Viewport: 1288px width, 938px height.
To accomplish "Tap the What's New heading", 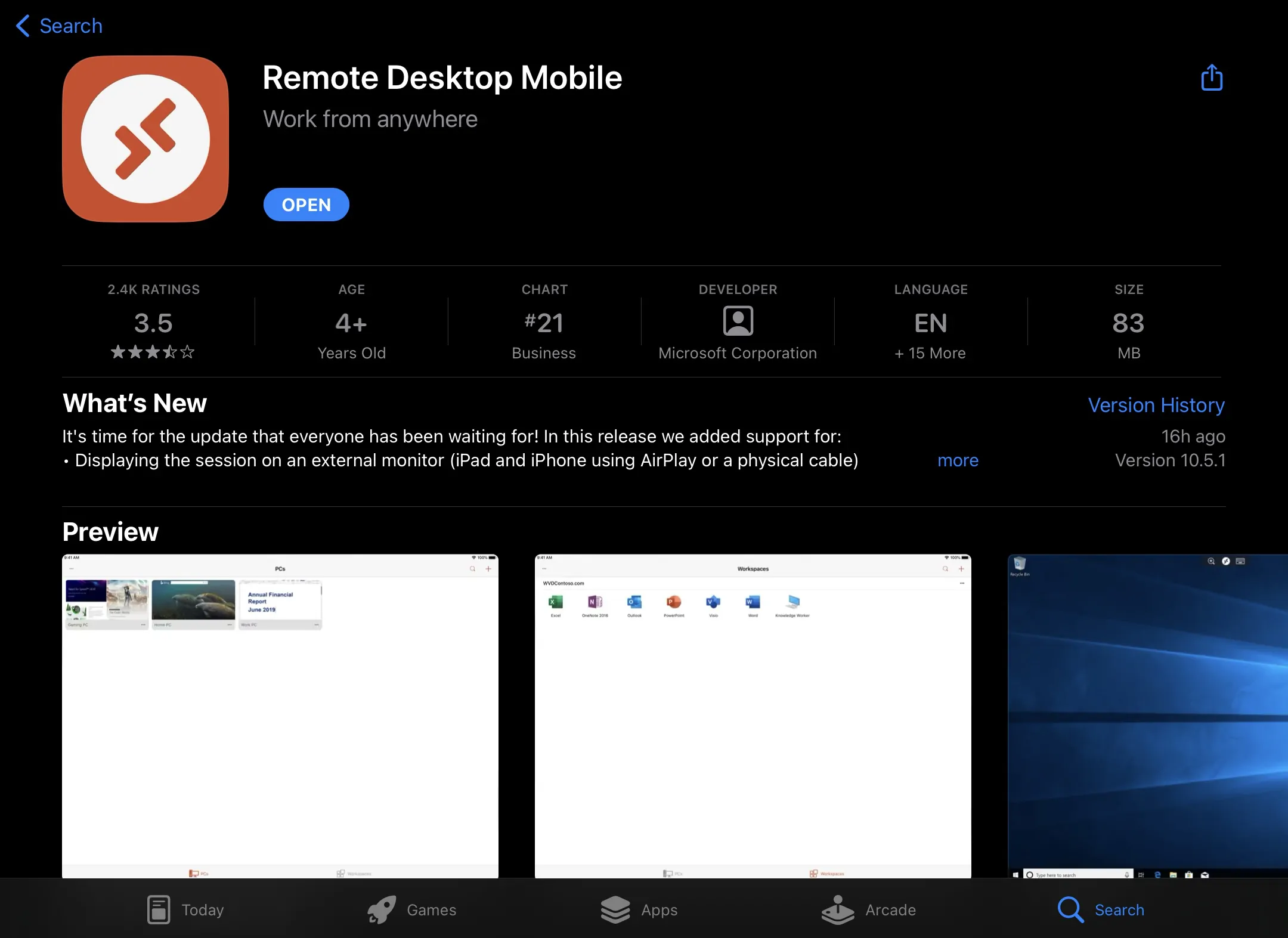I will point(135,403).
